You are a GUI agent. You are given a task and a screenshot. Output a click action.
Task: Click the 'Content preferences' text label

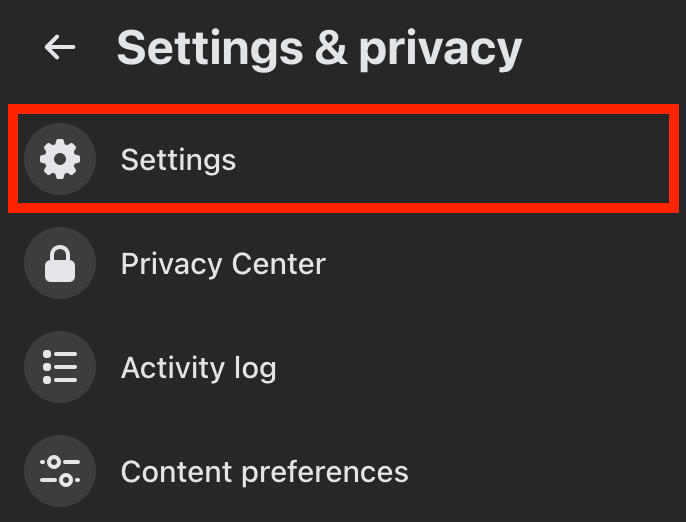point(264,473)
